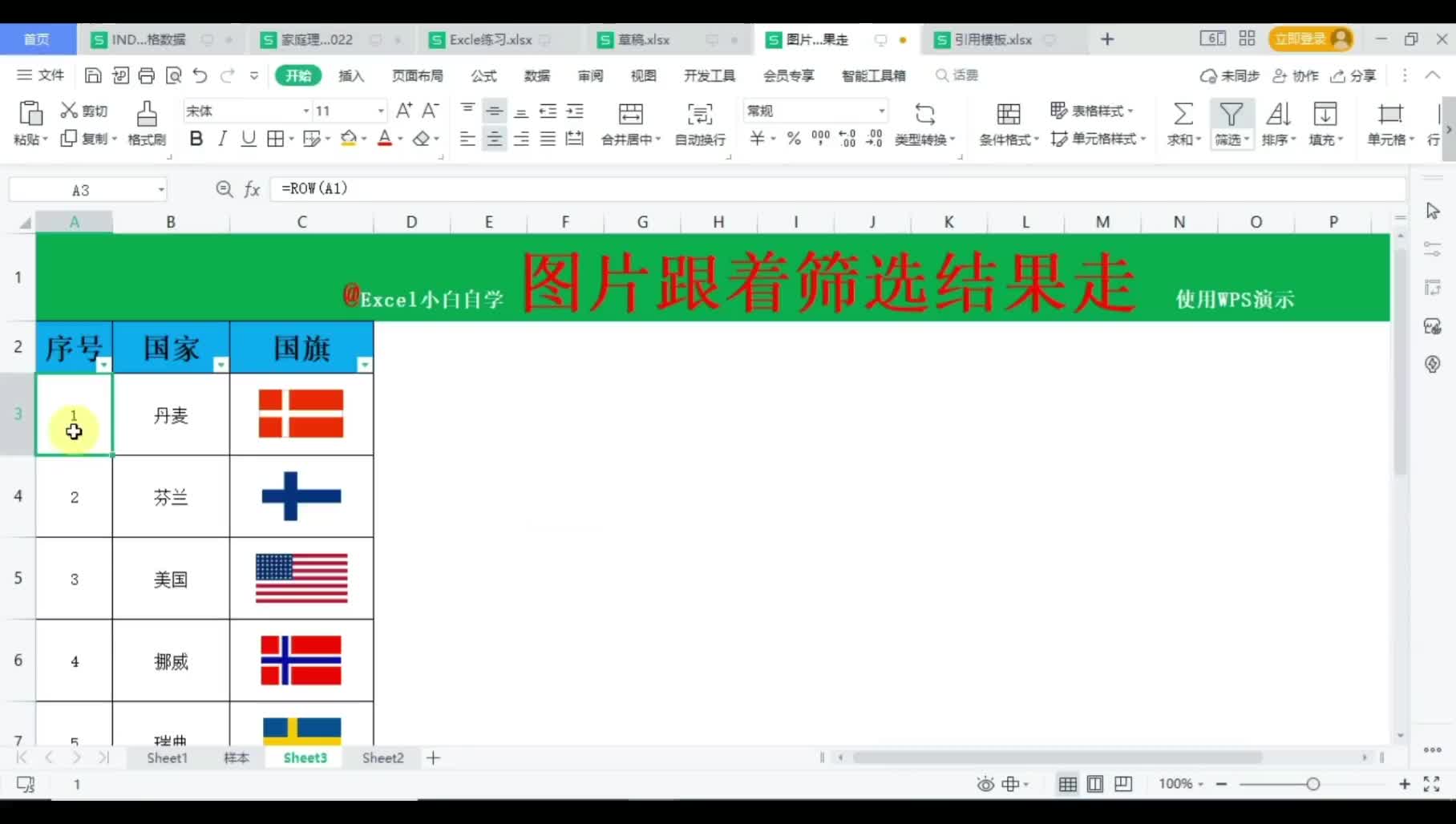Toggle align left button

[467, 139]
